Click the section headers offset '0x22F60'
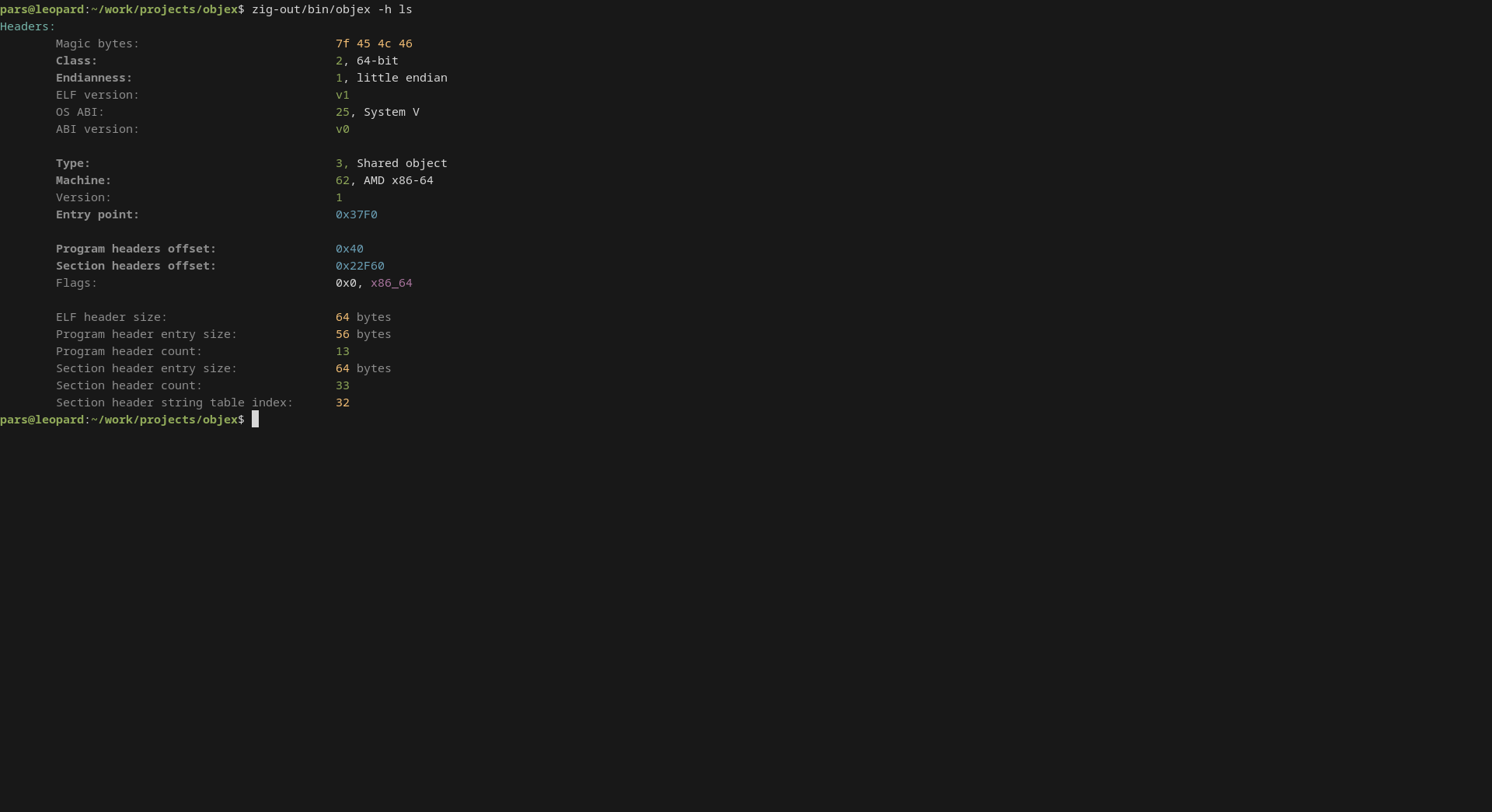This screenshot has height=812, width=1492. click(x=360, y=266)
